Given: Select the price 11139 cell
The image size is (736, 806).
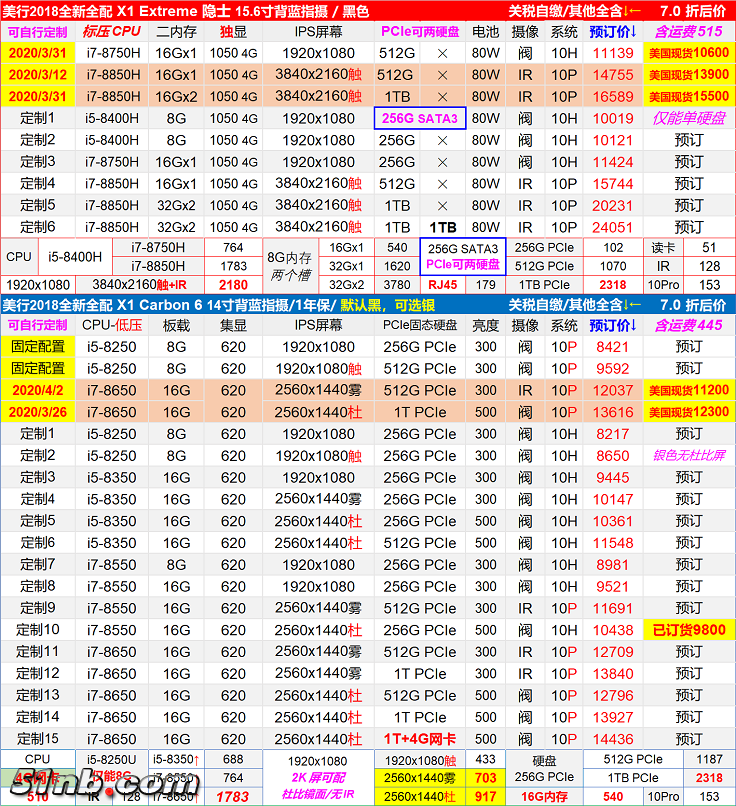Looking at the screenshot, I should click(x=613, y=53).
